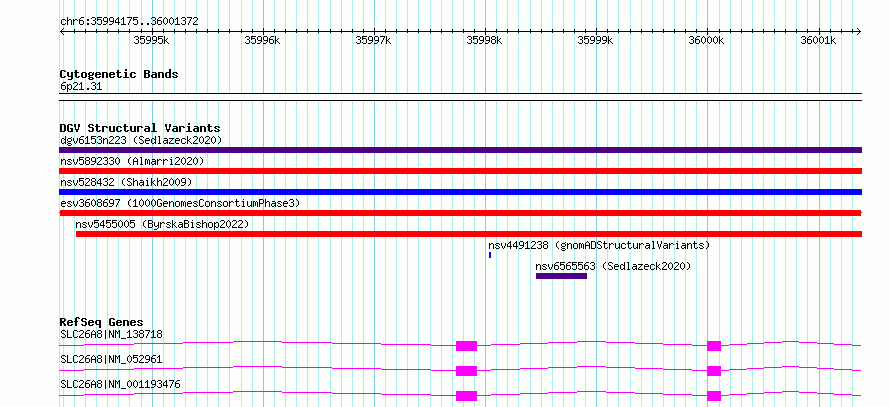This screenshot has height=407, width=890.
Task: Click the 35999k ruler tick label
Action: (x=595, y=40)
